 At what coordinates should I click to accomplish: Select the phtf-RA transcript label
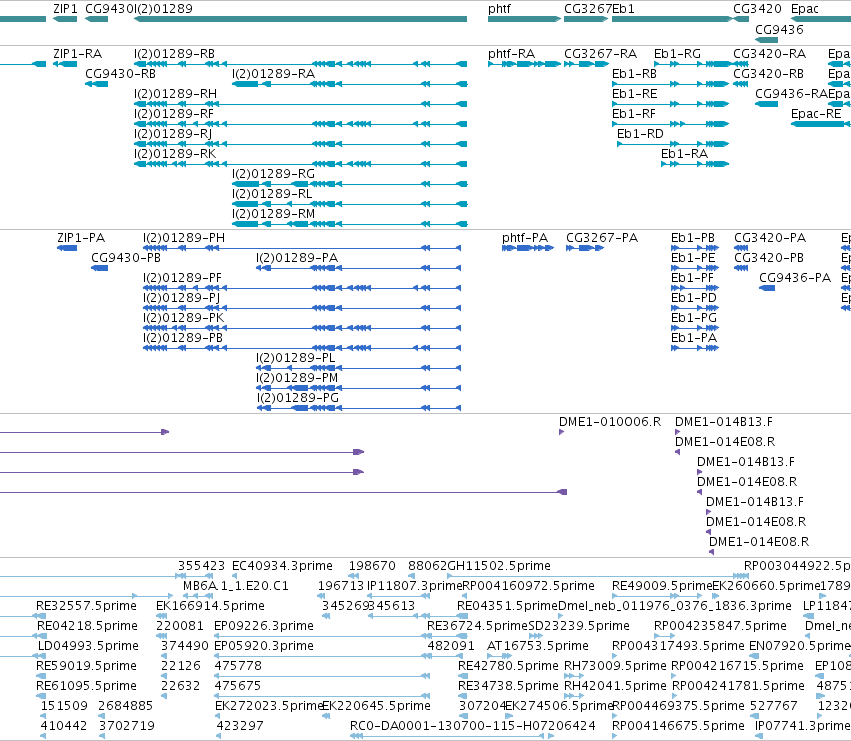[x=511, y=54]
